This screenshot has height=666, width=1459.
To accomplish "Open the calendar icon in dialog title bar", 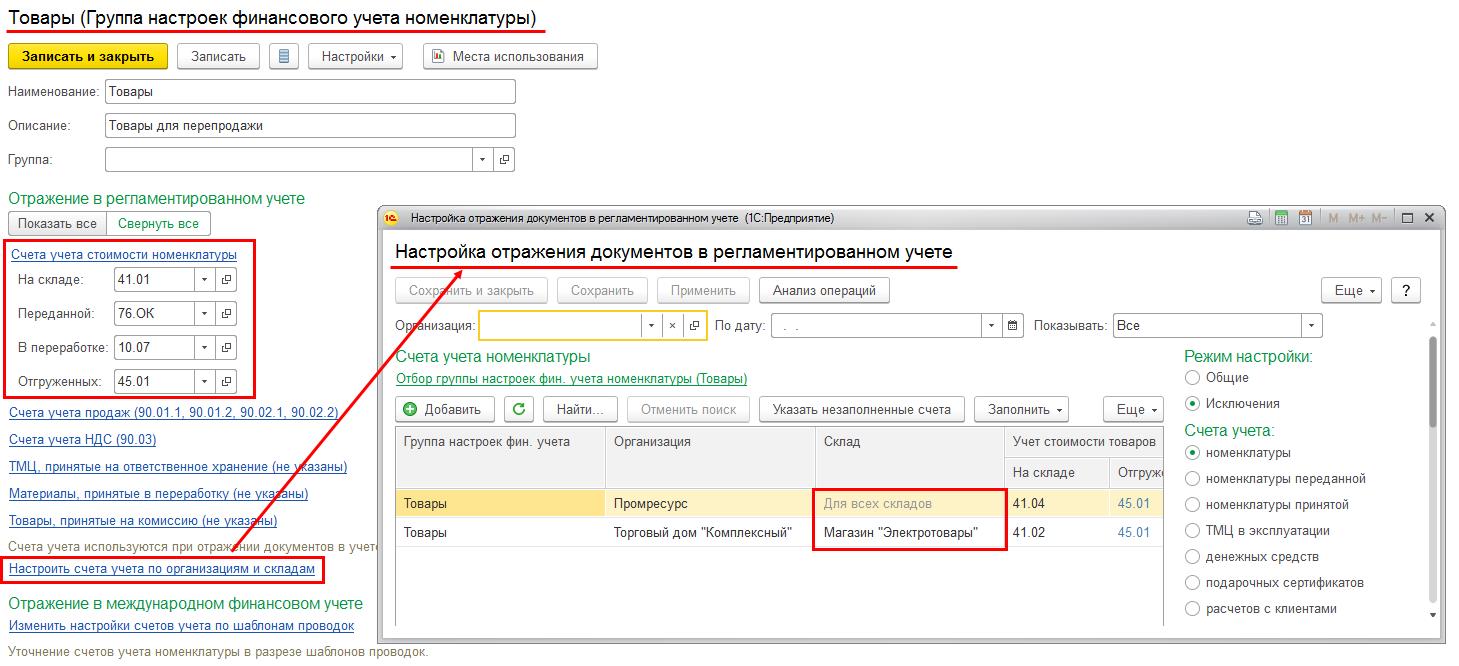I will coord(1305,218).
